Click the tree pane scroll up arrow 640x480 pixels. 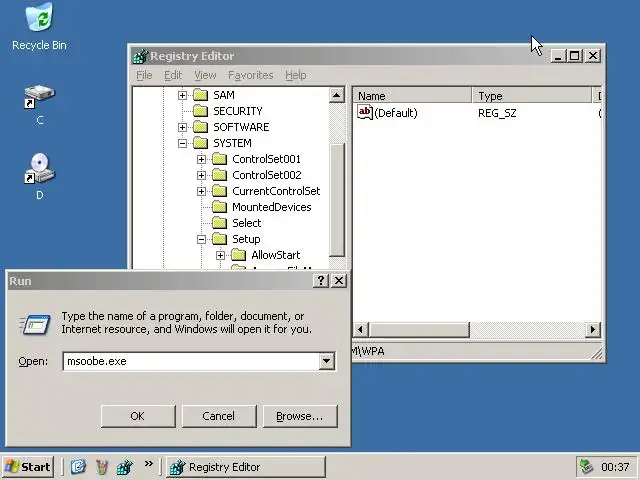(x=337, y=96)
